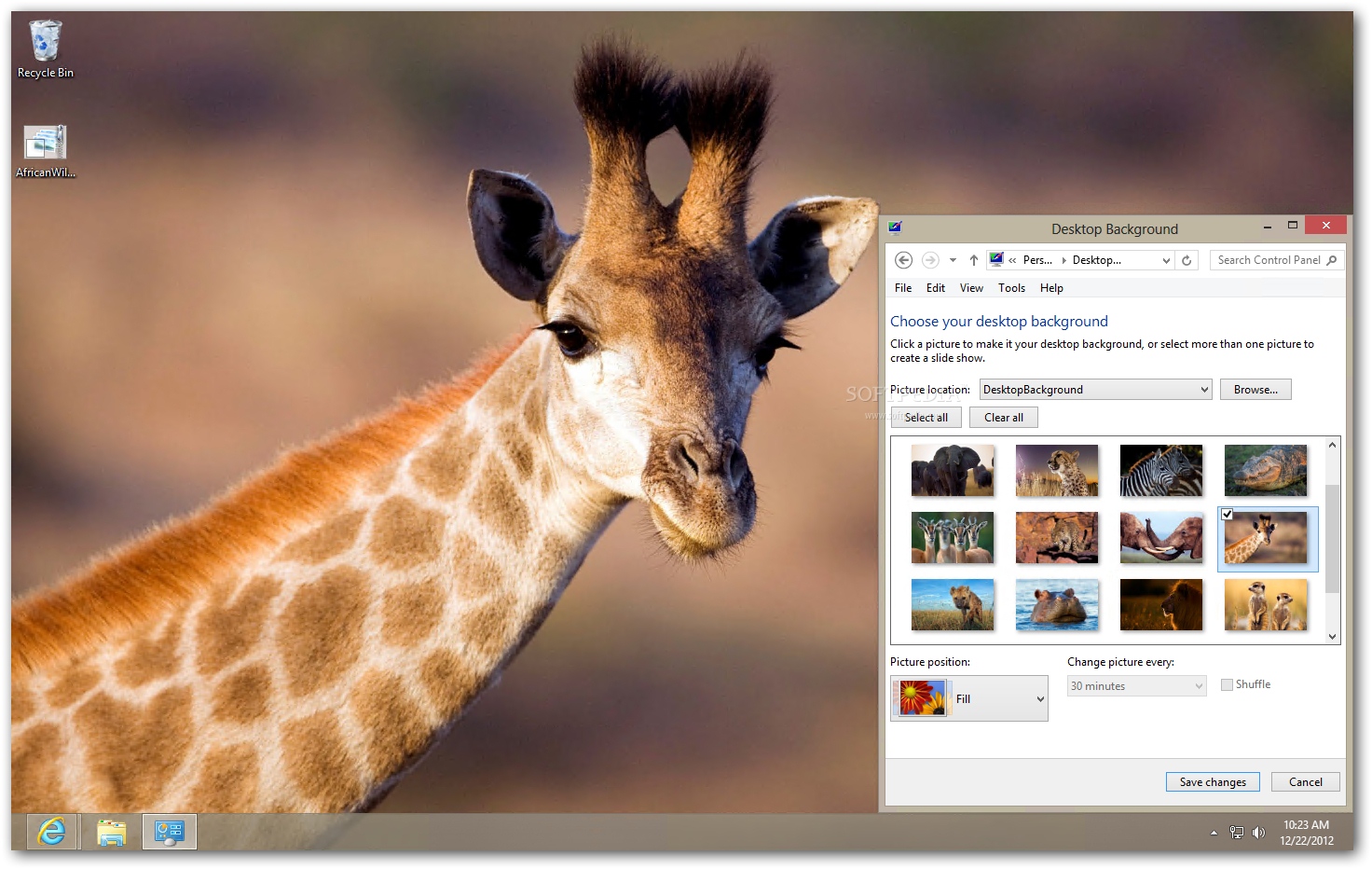
Task: Click the Forward navigation arrow
Action: pos(930,260)
